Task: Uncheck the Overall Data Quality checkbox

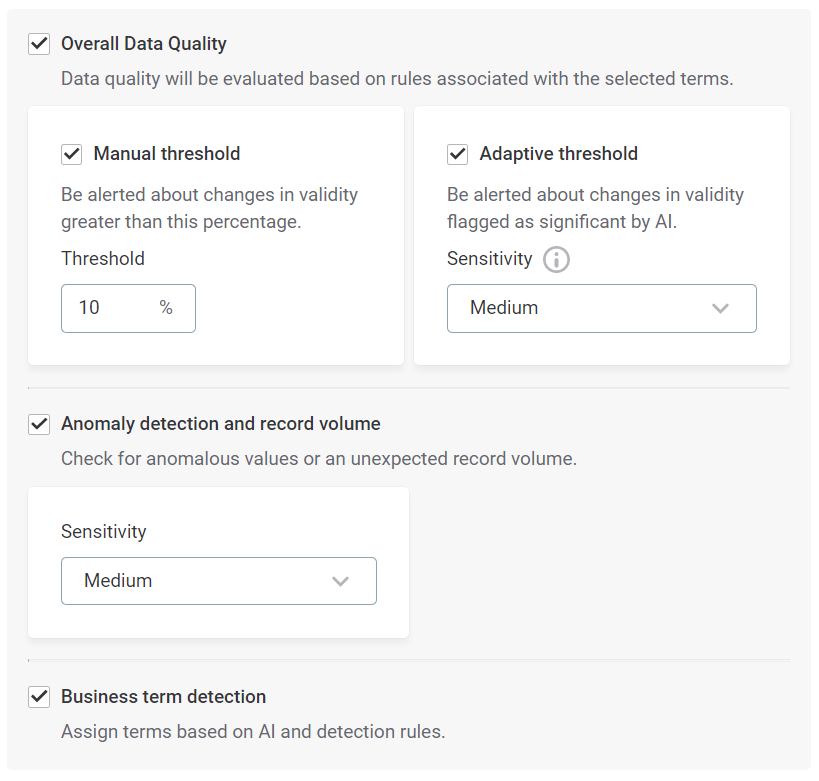Action: click(39, 44)
